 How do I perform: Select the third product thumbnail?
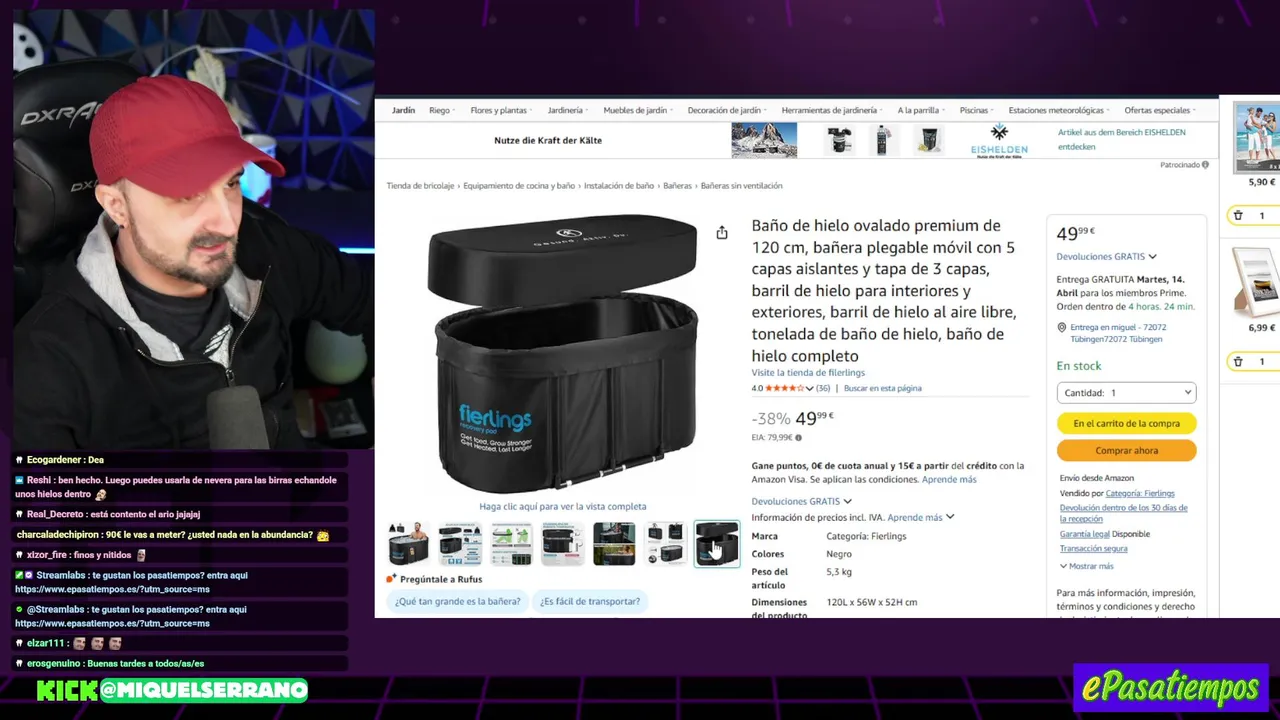coord(511,544)
